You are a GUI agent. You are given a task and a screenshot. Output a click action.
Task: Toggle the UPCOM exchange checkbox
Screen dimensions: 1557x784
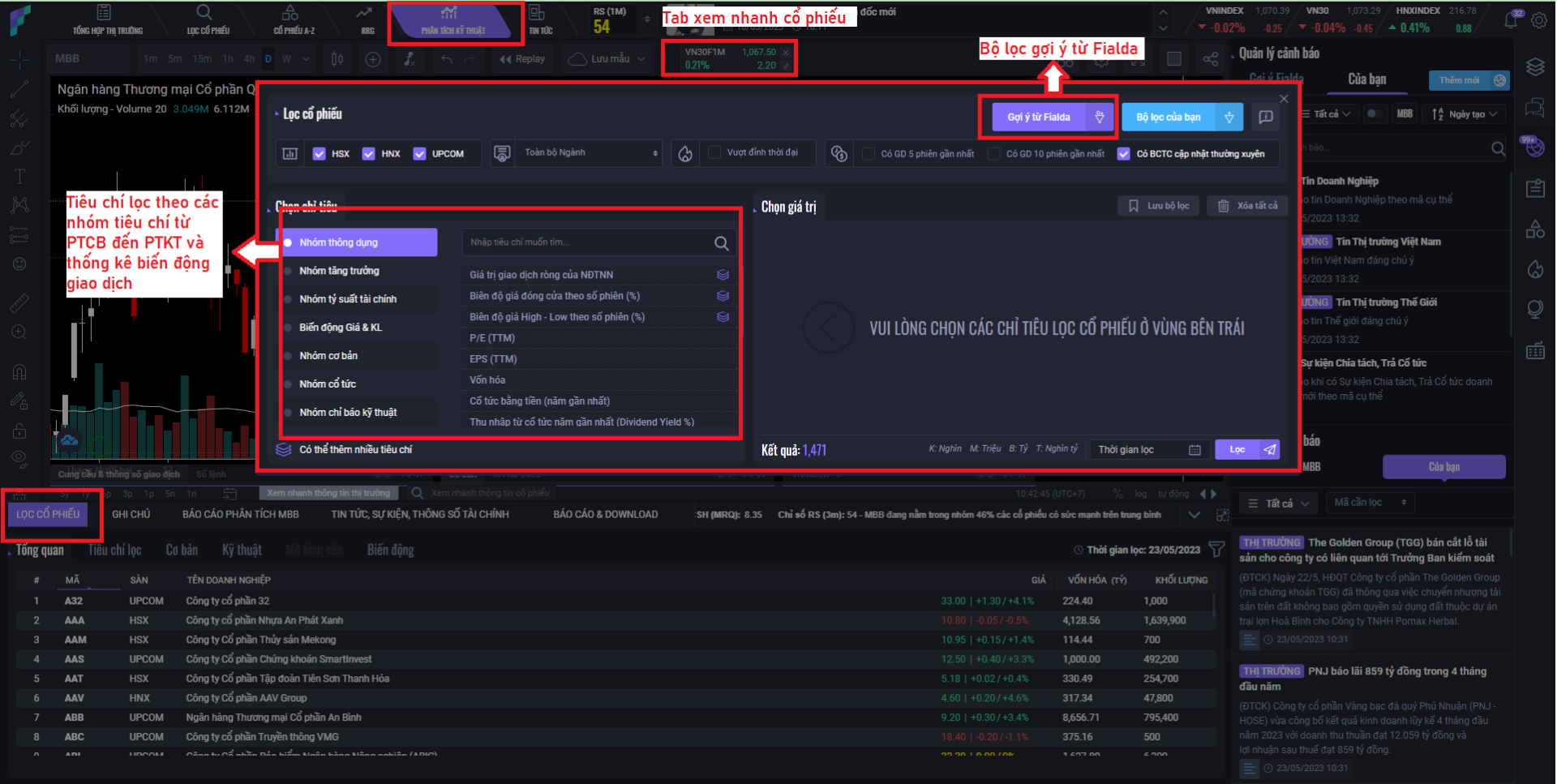pos(419,153)
